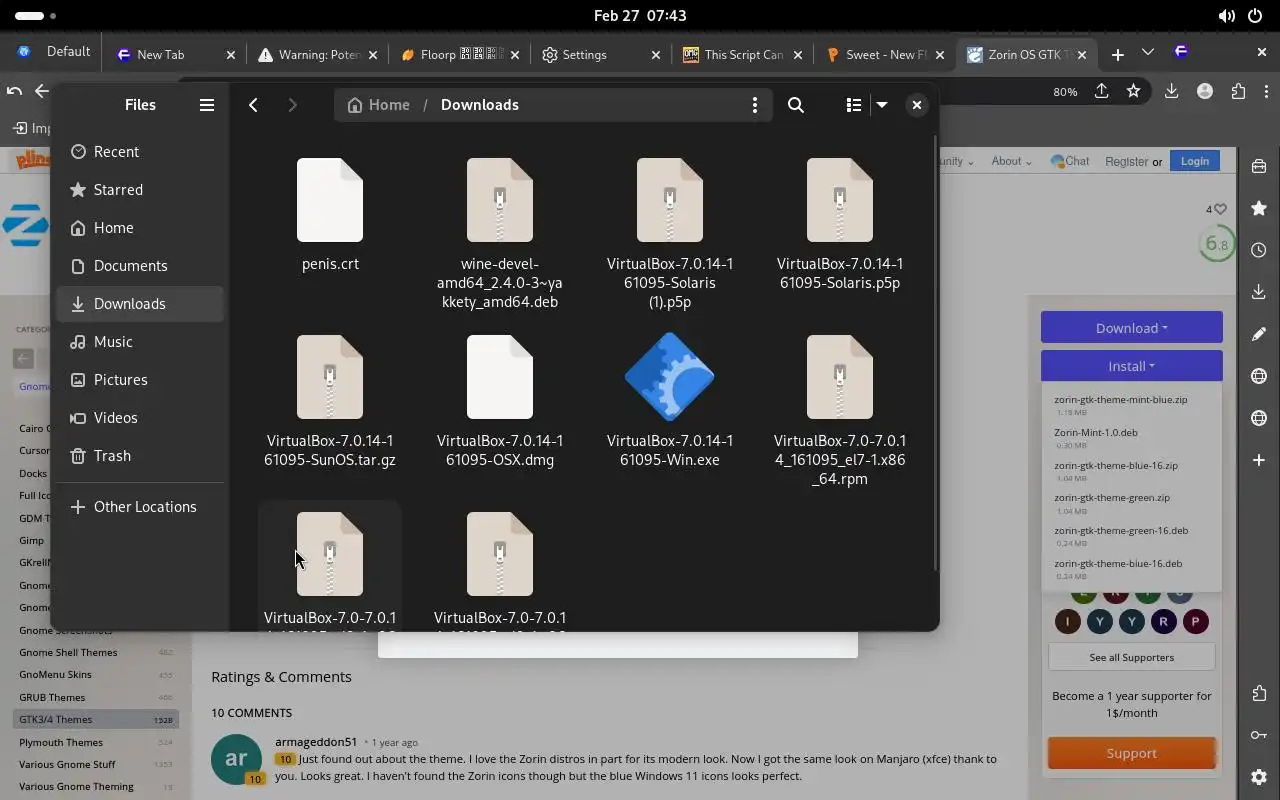Open Starred in the Files sidebar

(140, 190)
